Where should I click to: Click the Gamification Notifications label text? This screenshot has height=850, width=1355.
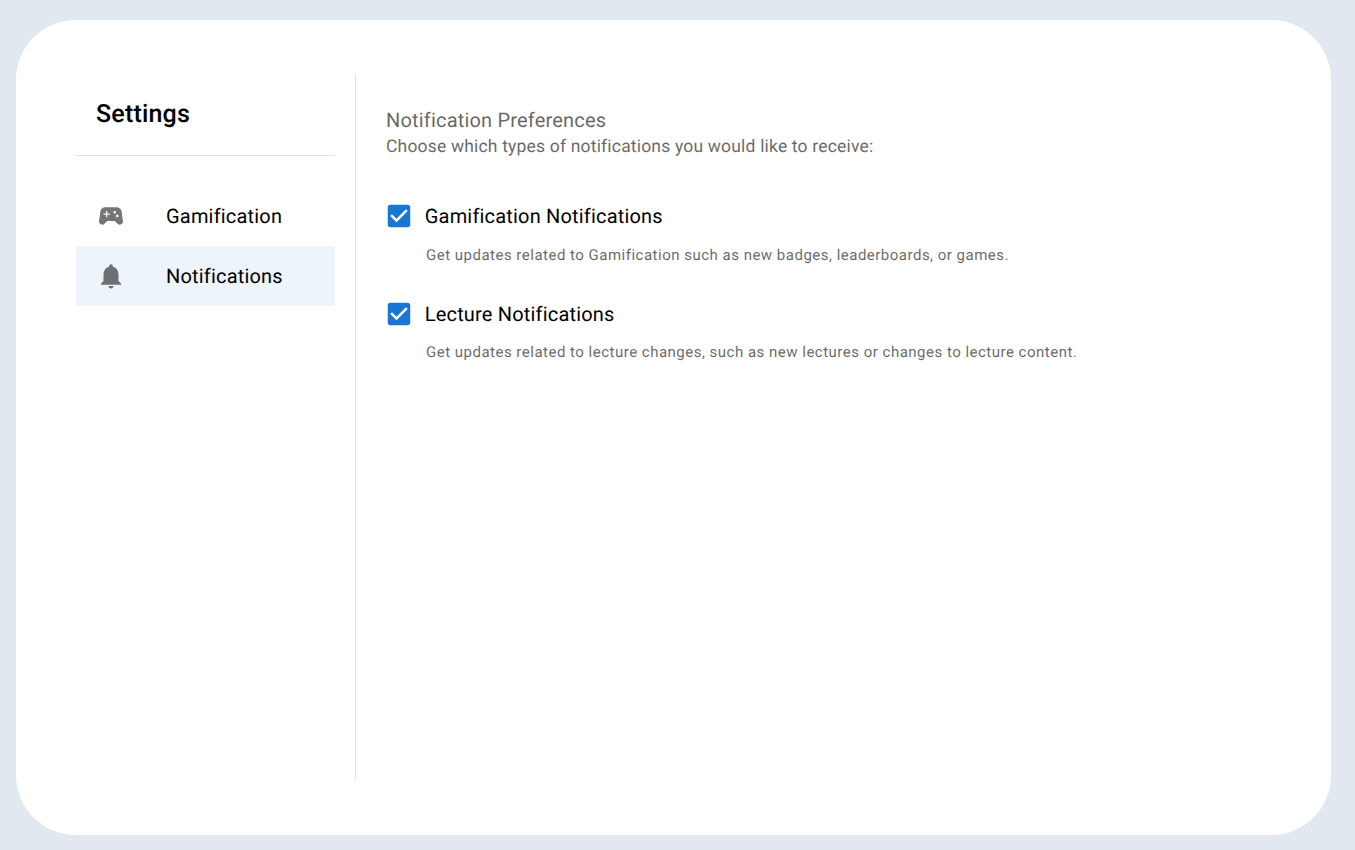(x=543, y=216)
